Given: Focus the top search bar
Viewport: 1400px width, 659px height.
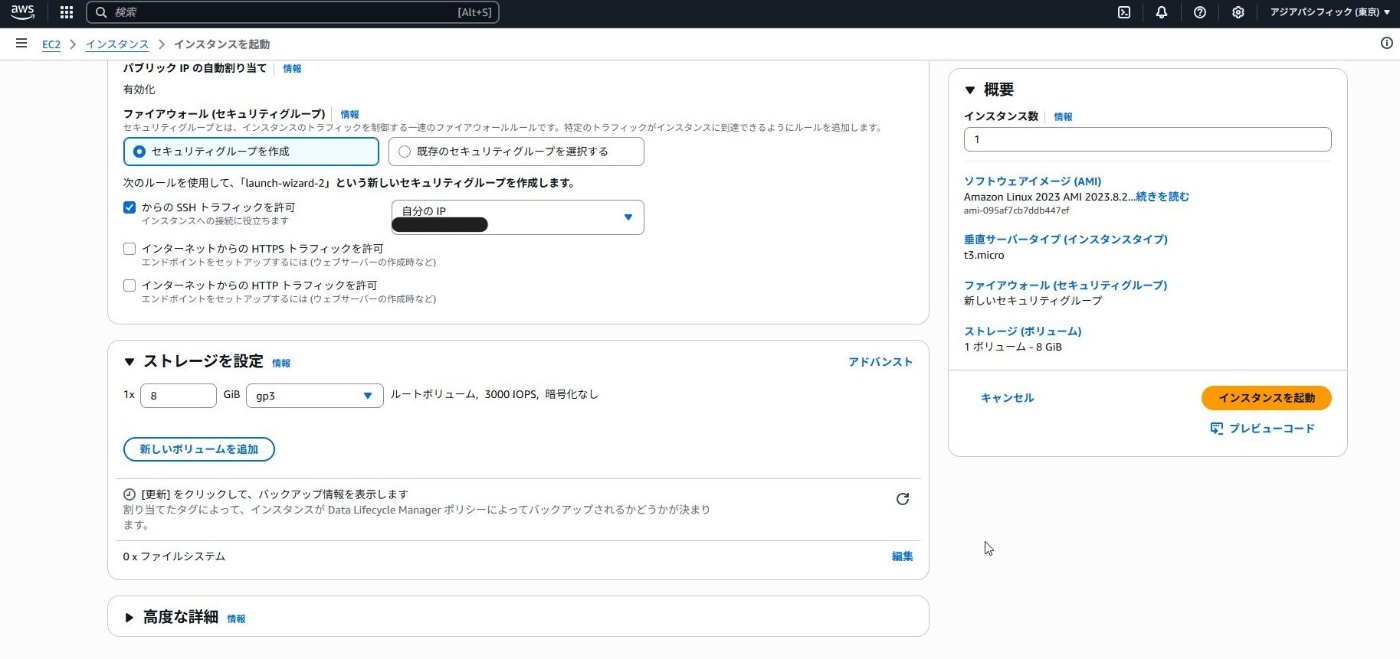Looking at the screenshot, I should 292,12.
